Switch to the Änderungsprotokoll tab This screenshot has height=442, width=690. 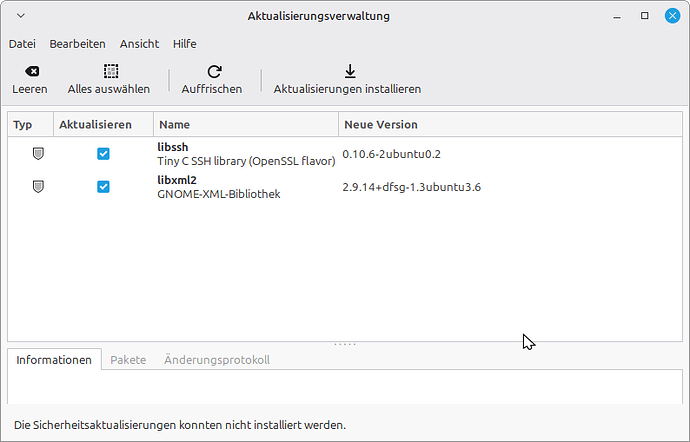[216, 360]
